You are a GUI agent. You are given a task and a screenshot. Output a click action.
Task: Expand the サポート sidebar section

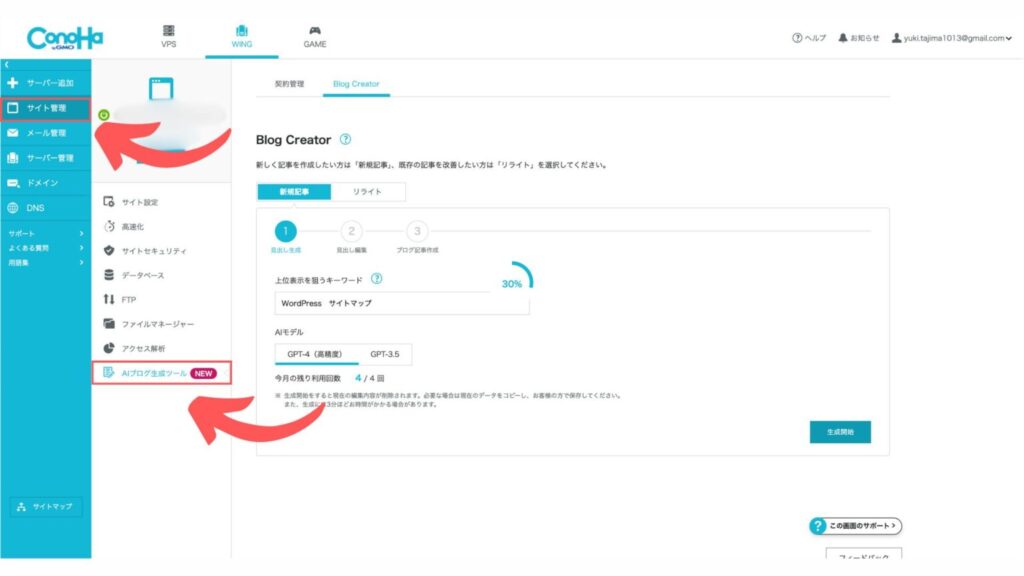(46, 233)
